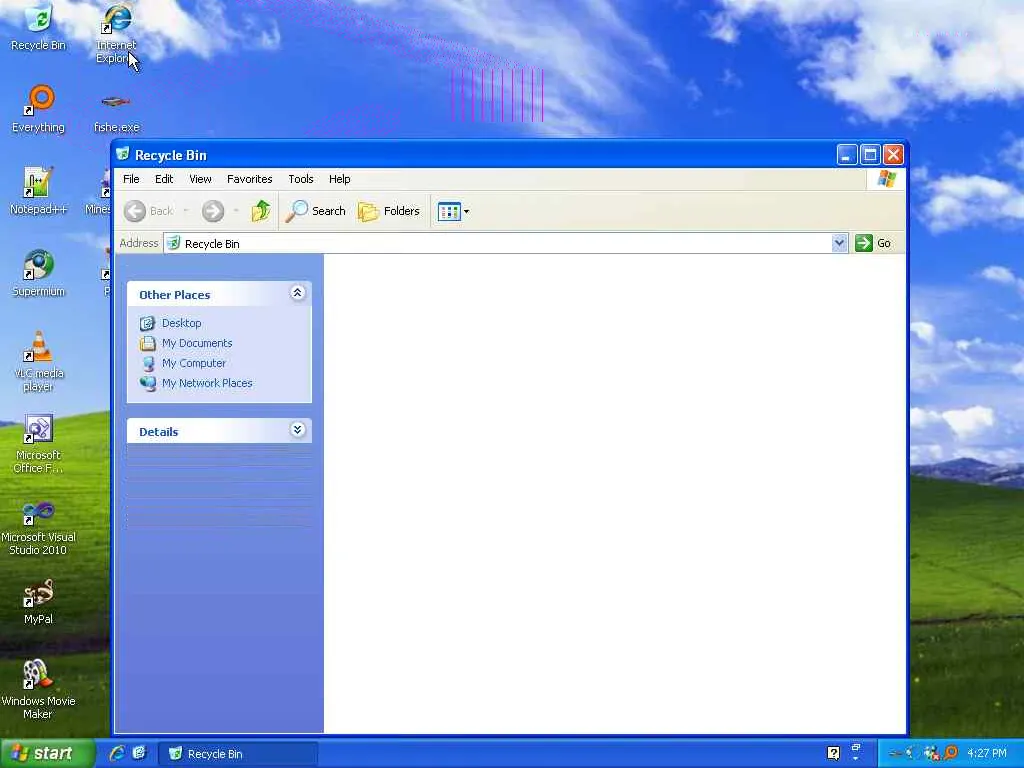Open the File menu
The width and height of the screenshot is (1024, 768).
(x=131, y=179)
